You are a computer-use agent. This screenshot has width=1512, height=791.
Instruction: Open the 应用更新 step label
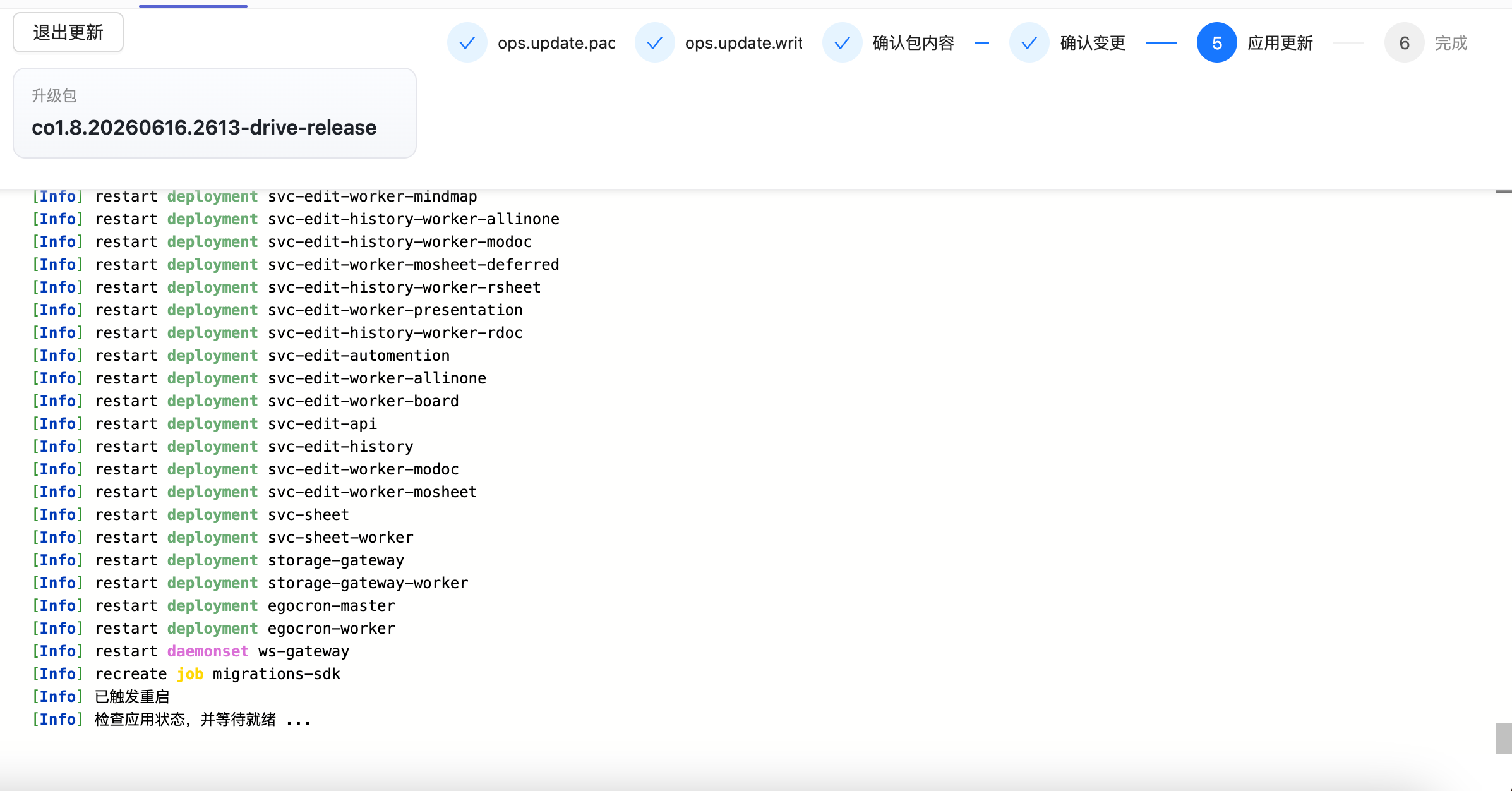pos(1280,43)
